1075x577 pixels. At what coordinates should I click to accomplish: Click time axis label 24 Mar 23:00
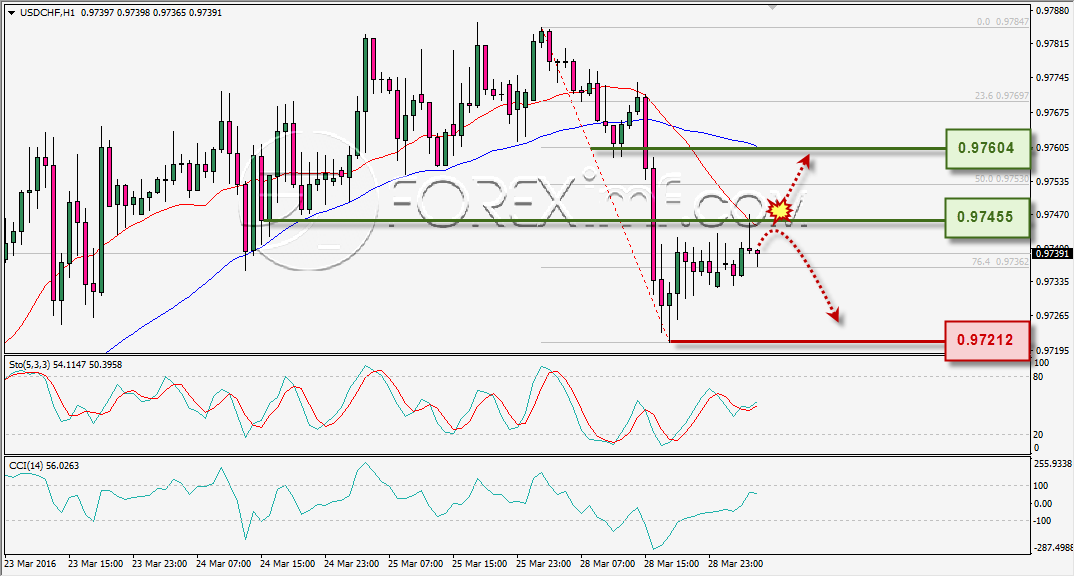click(351, 563)
